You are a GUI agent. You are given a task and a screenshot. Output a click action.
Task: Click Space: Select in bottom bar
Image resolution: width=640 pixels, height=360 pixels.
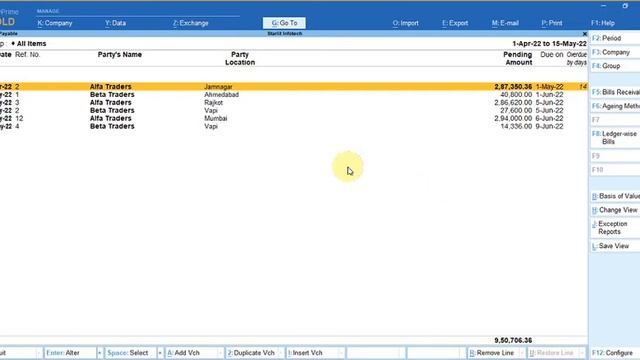pyautogui.click(x=130, y=353)
